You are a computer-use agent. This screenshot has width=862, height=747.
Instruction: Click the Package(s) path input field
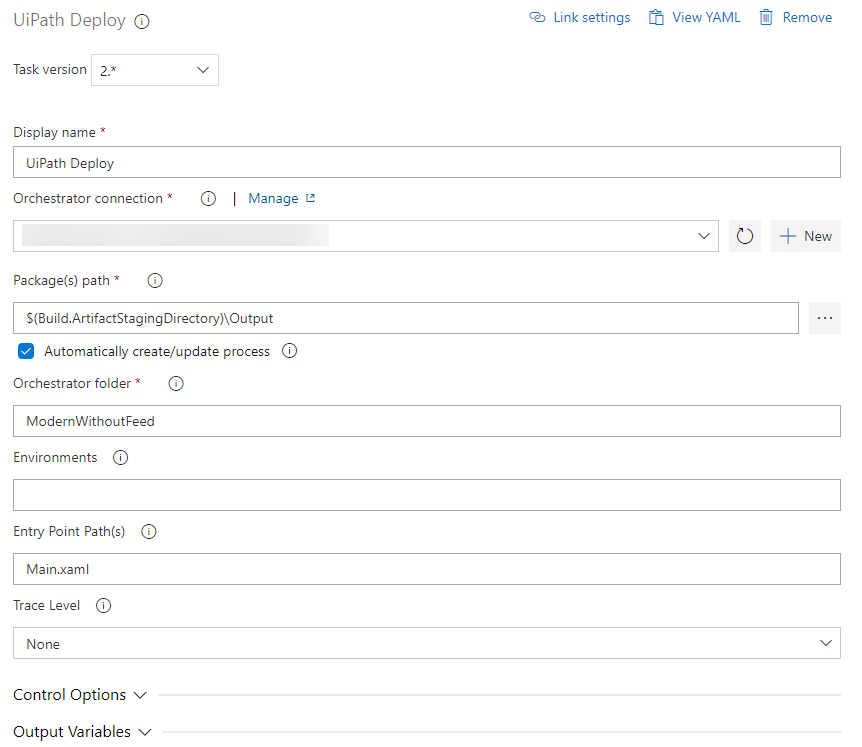[406, 318]
